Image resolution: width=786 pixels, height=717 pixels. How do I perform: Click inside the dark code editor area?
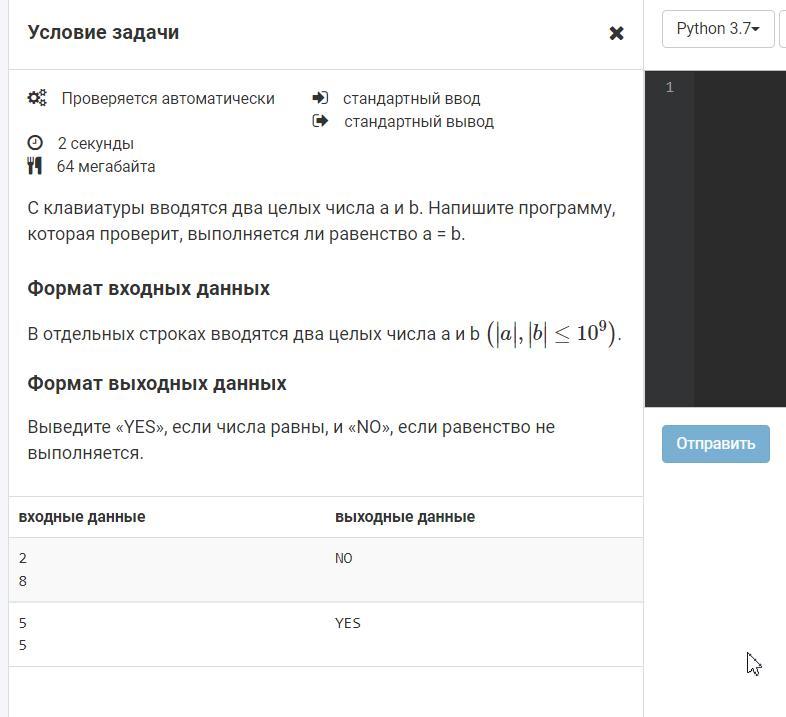click(x=740, y=240)
